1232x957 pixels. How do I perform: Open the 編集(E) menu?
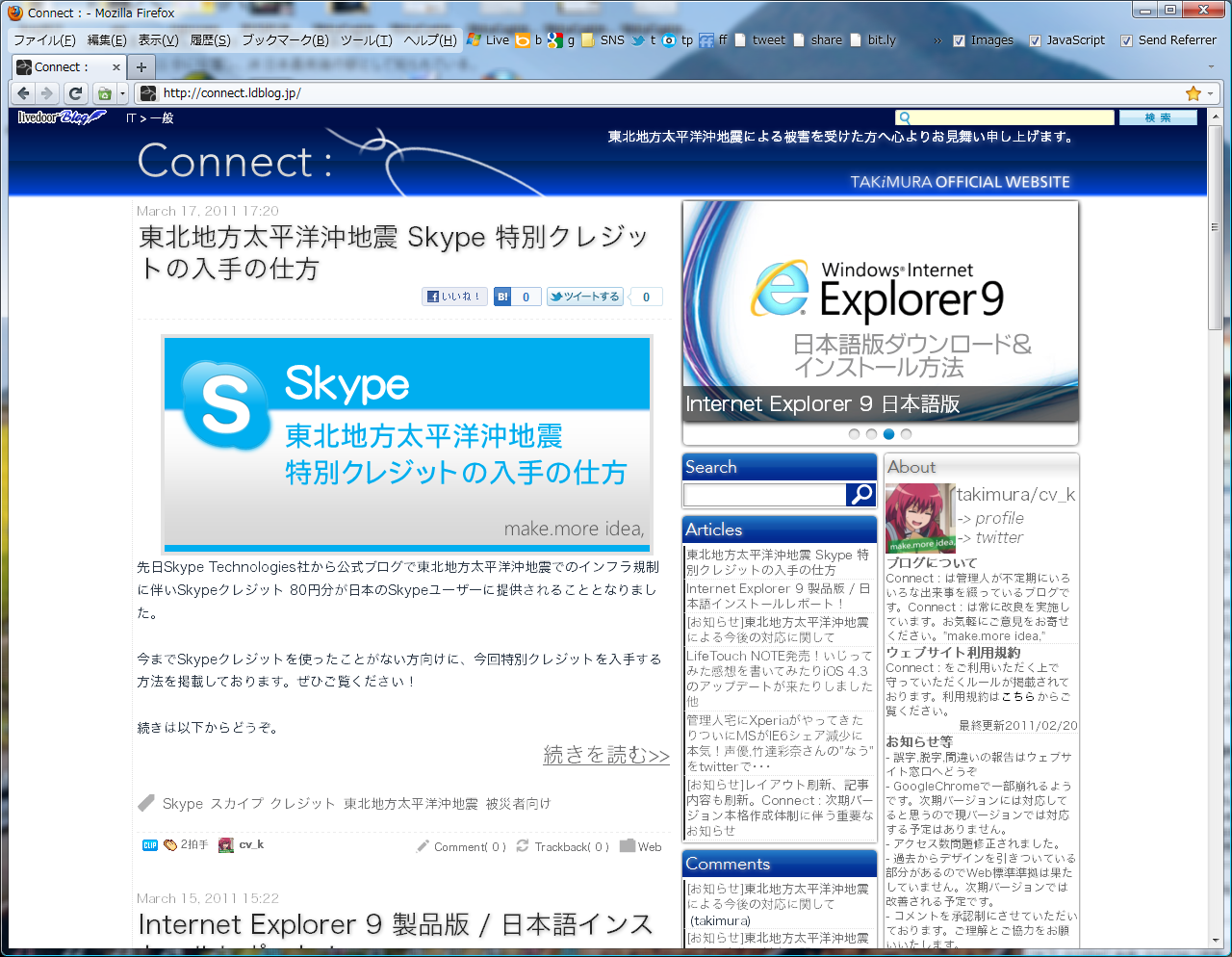[107, 40]
